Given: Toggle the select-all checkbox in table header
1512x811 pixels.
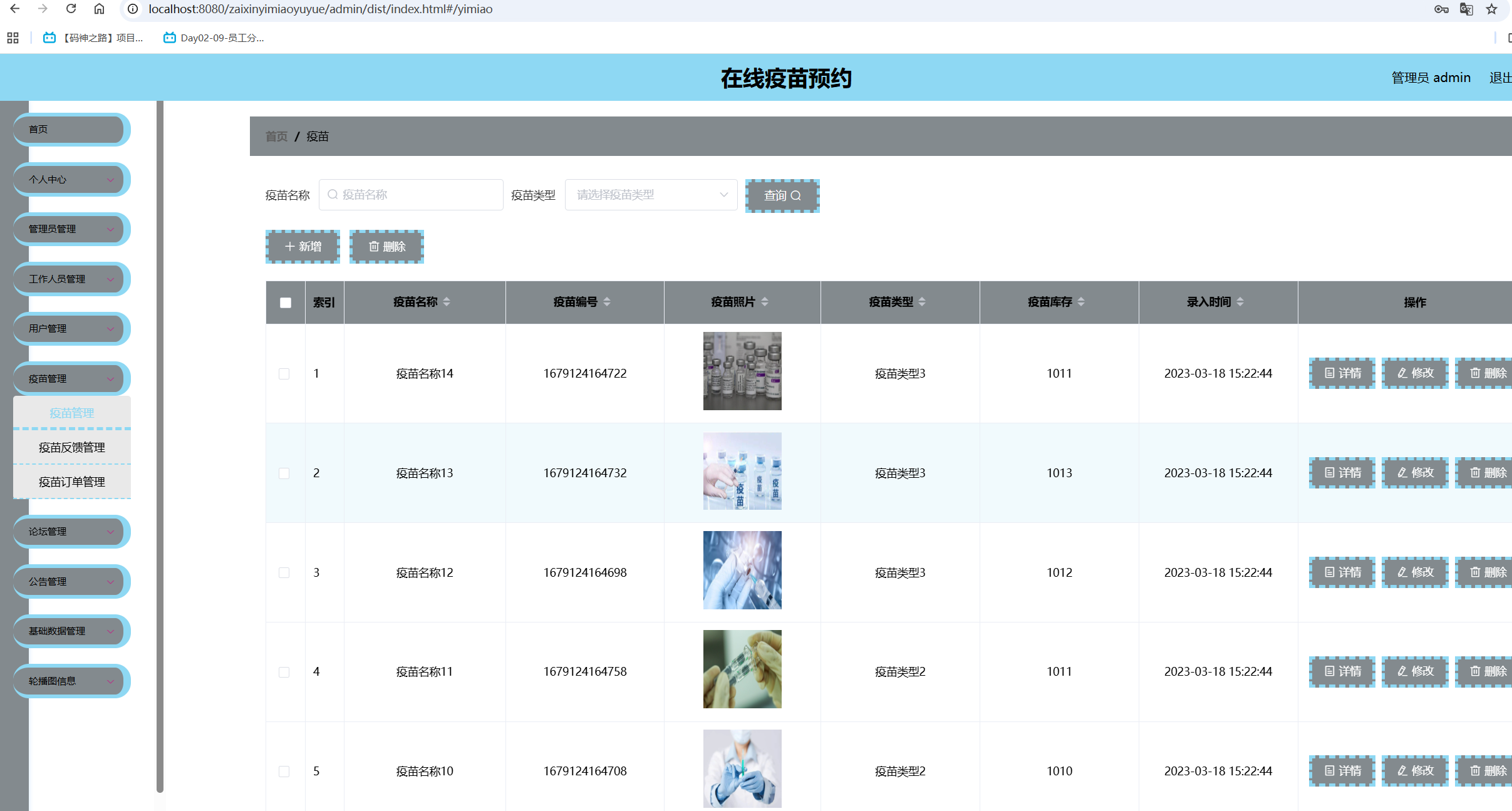Looking at the screenshot, I should 286,302.
